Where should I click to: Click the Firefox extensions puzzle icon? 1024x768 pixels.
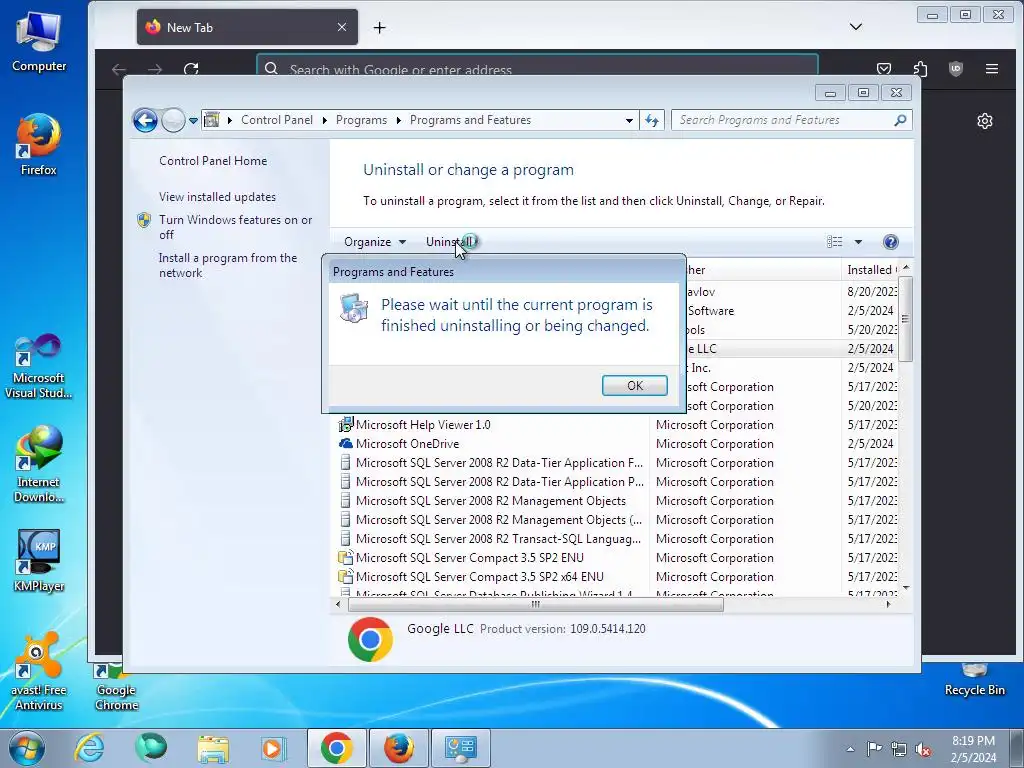point(920,69)
